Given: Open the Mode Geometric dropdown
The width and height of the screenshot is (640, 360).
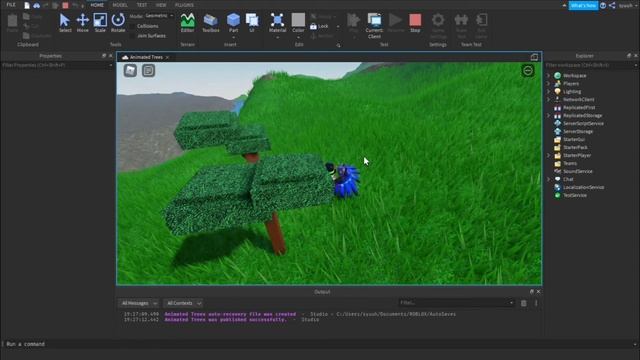Looking at the screenshot, I should tap(159, 16).
